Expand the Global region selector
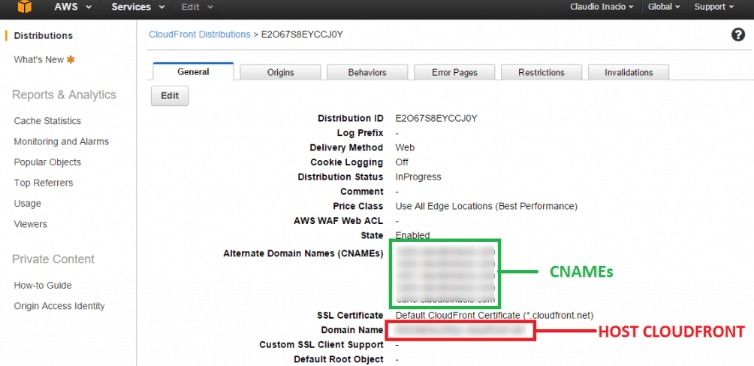The image size is (754, 366). pos(664,7)
